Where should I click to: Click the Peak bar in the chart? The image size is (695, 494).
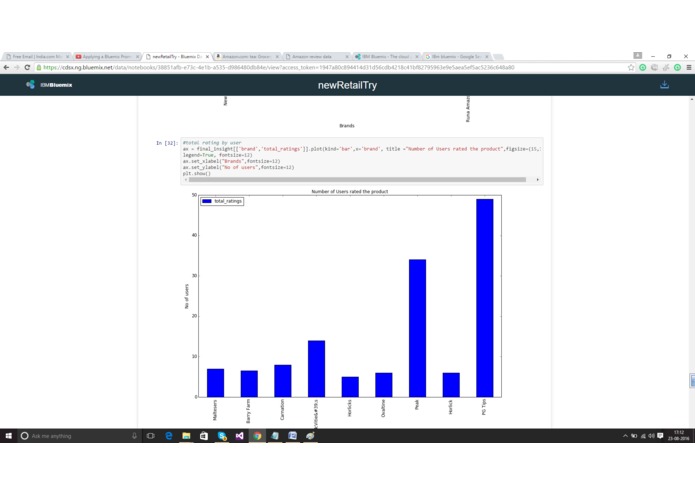(417, 328)
